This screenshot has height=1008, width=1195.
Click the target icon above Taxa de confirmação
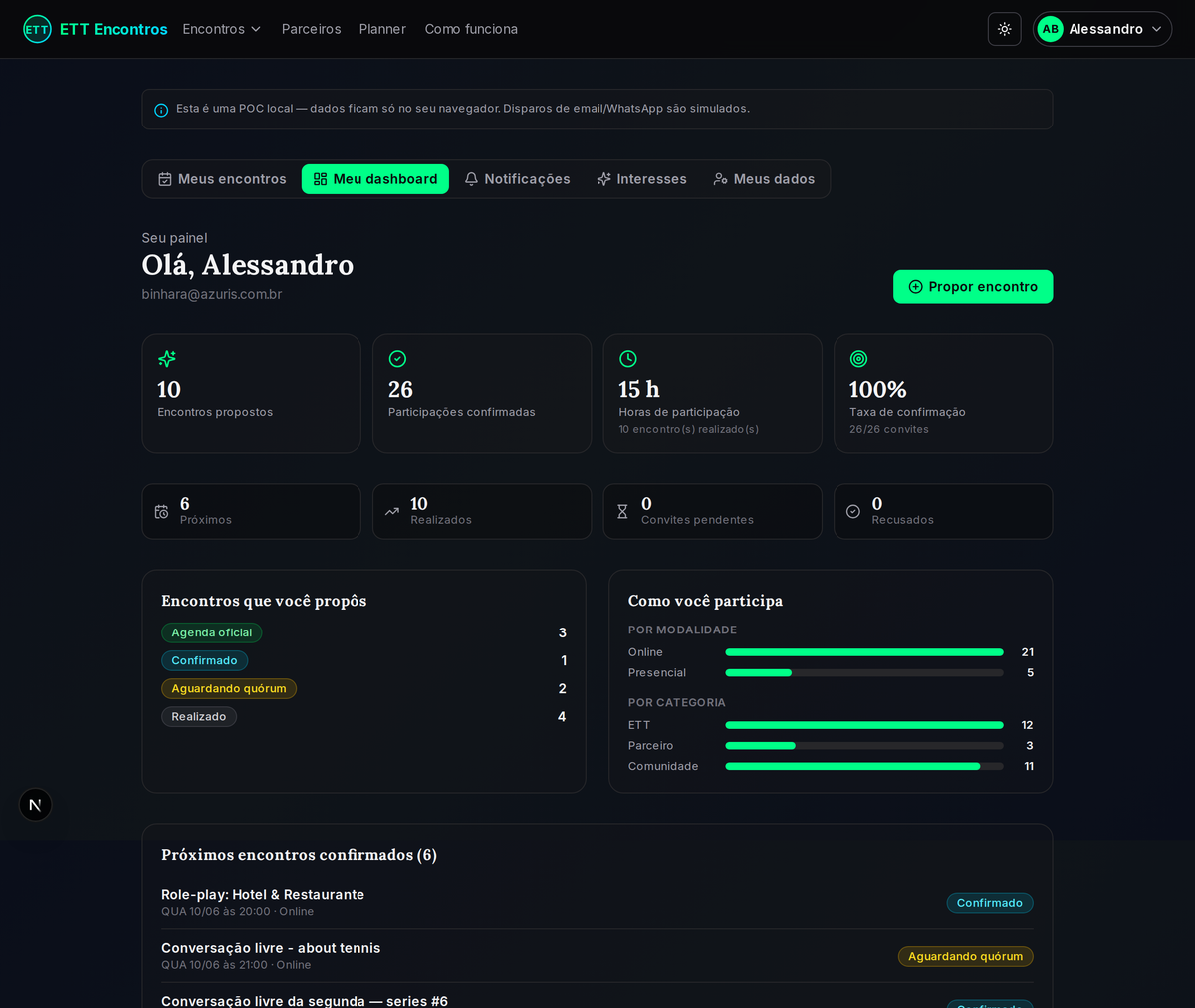858,359
